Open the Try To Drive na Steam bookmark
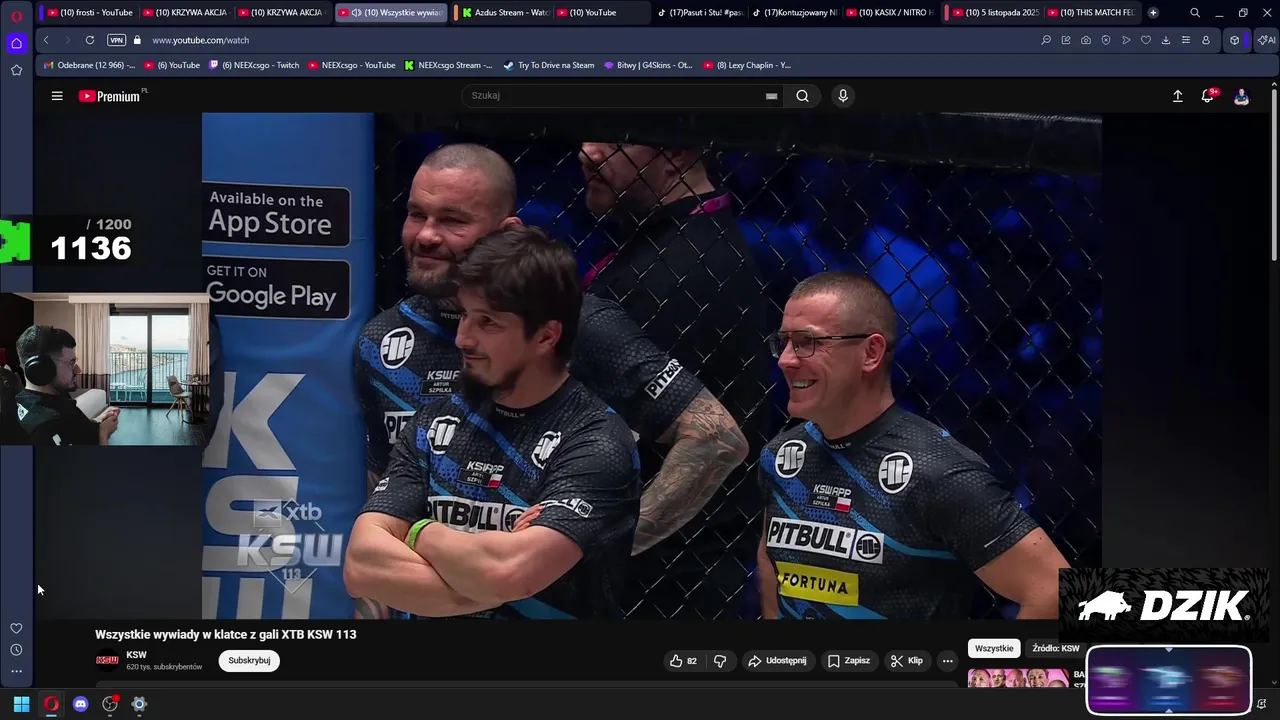Image resolution: width=1280 pixels, height=720 pixels. [549, 65]
